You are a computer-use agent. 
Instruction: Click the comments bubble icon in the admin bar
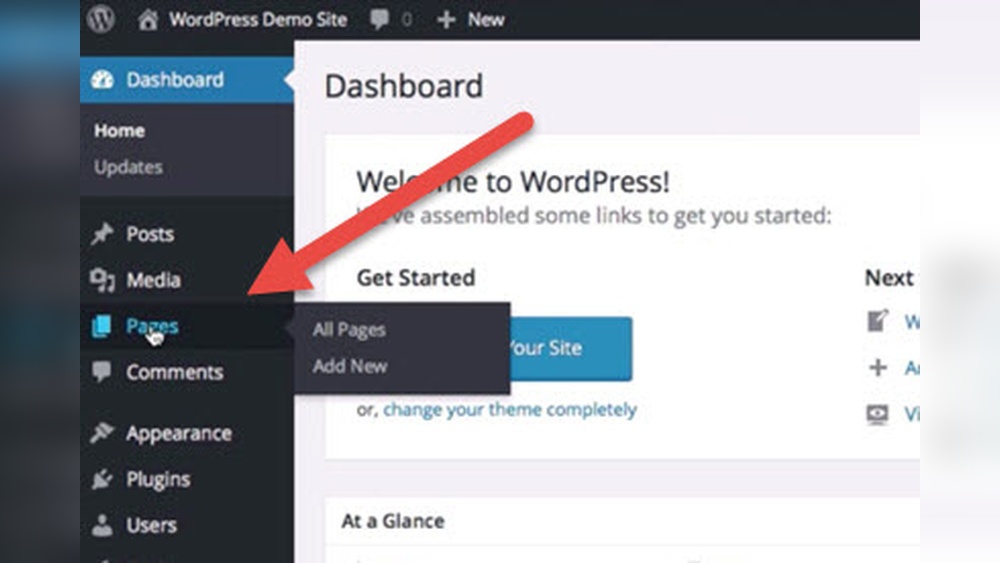[379, 19]
